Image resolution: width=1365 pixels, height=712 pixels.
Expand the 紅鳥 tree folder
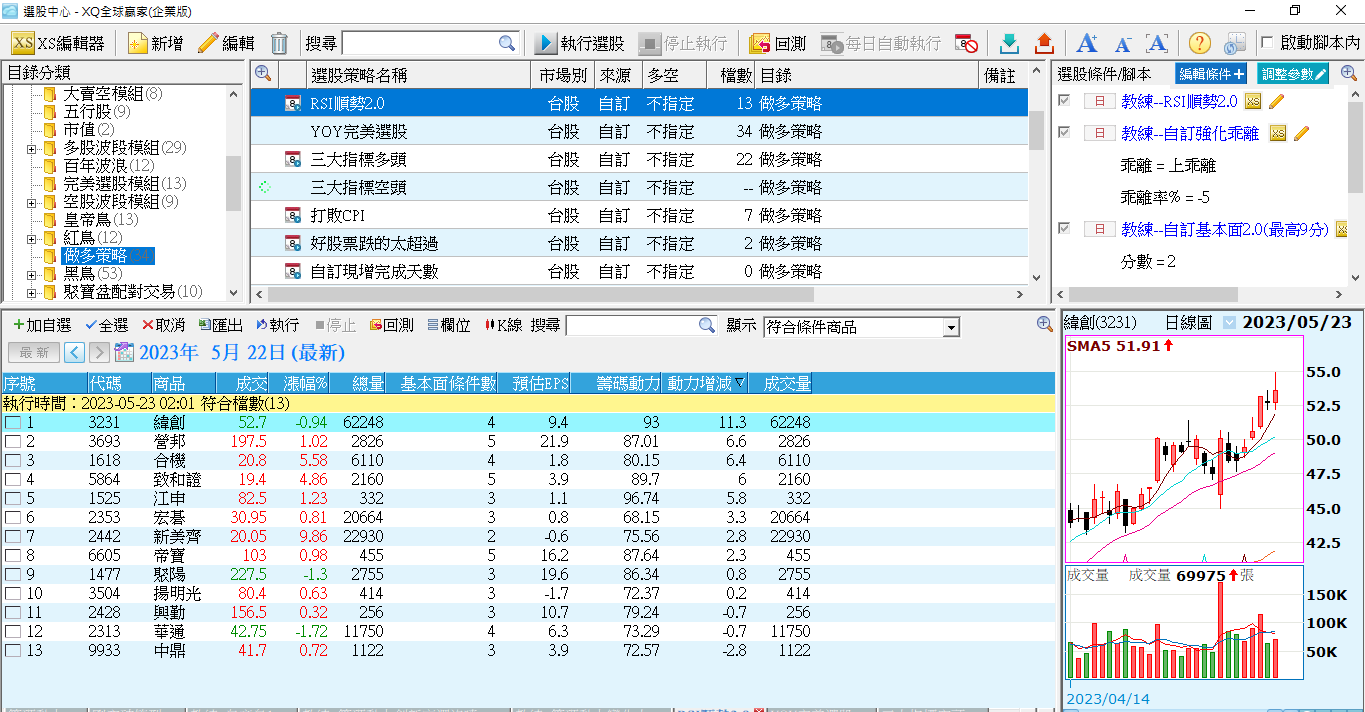[x=32, y=238]
